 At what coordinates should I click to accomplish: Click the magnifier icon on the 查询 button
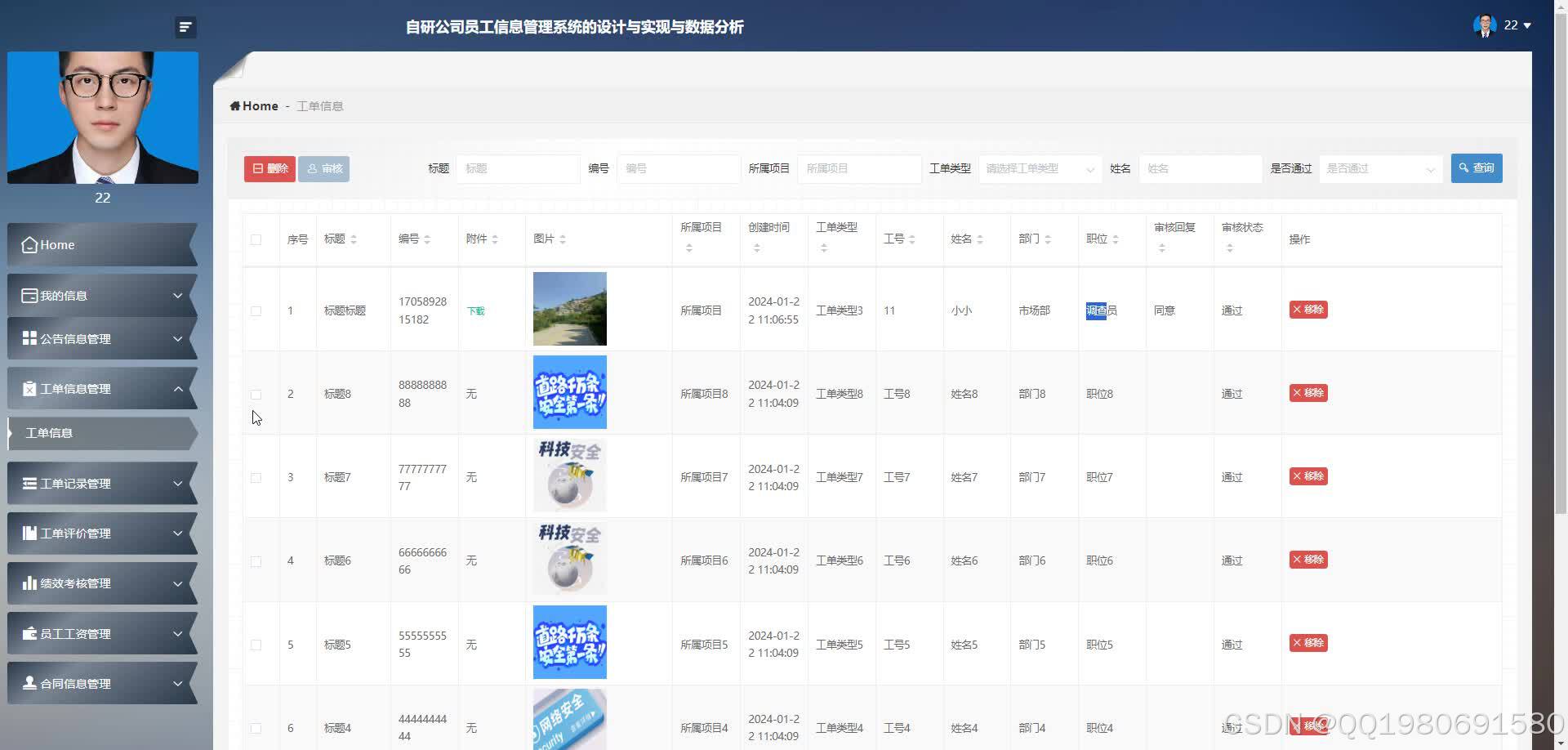coord(1464,167)
